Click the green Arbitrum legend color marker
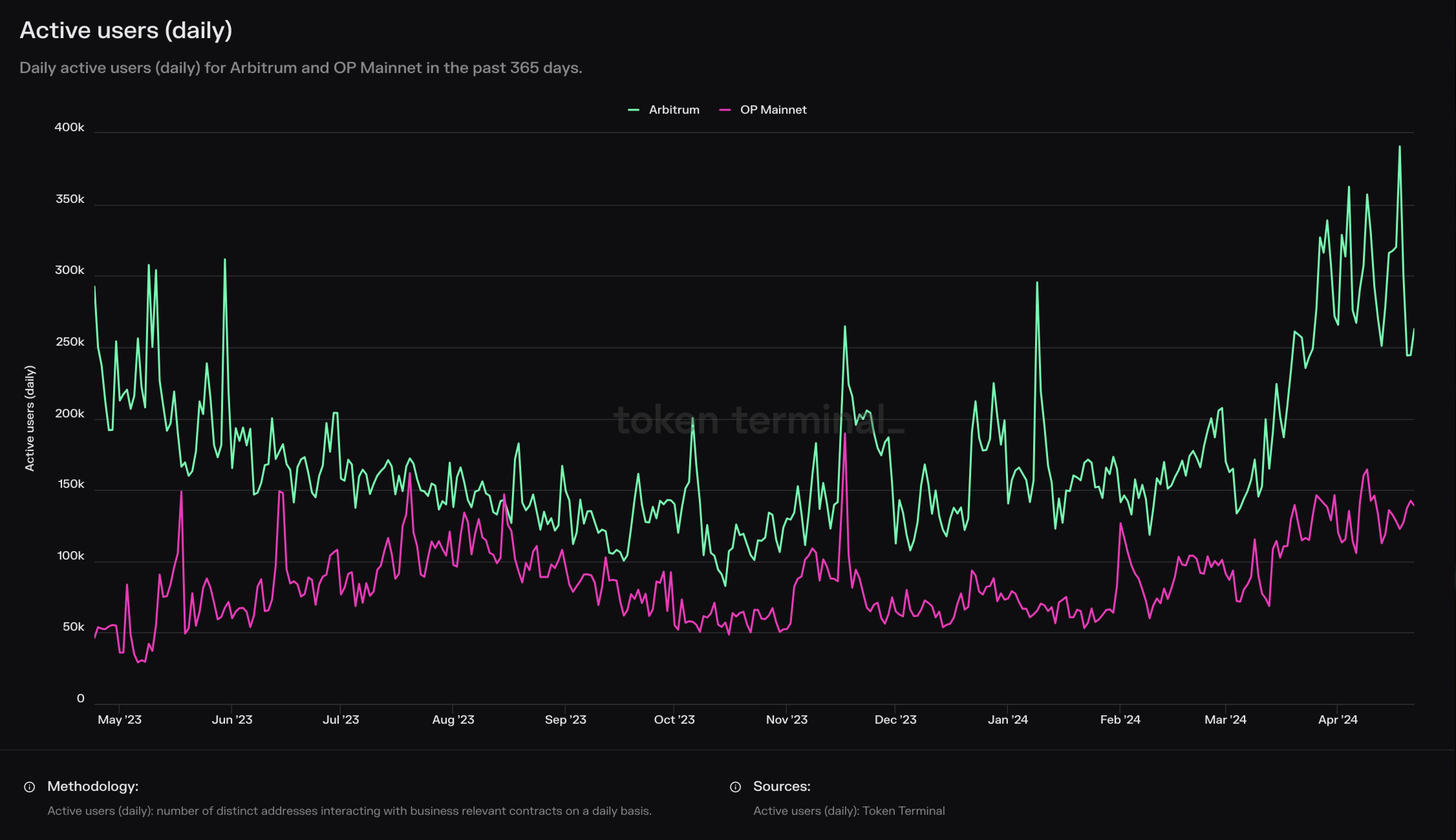The width and height of the screenshot is (1456, 840). tap(634, 110)
